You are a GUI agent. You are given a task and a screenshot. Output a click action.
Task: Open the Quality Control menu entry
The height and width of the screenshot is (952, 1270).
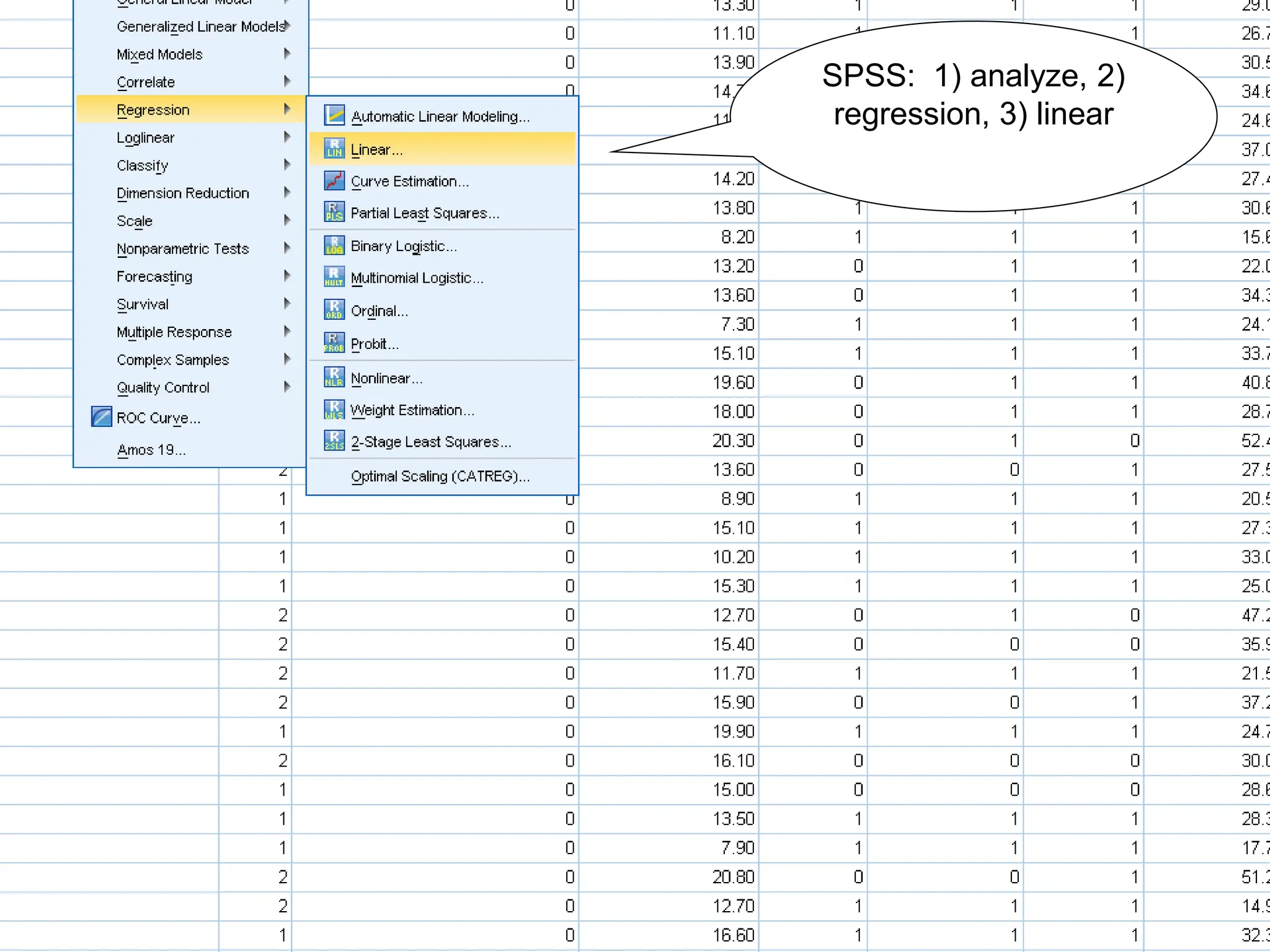pos(191,387)
